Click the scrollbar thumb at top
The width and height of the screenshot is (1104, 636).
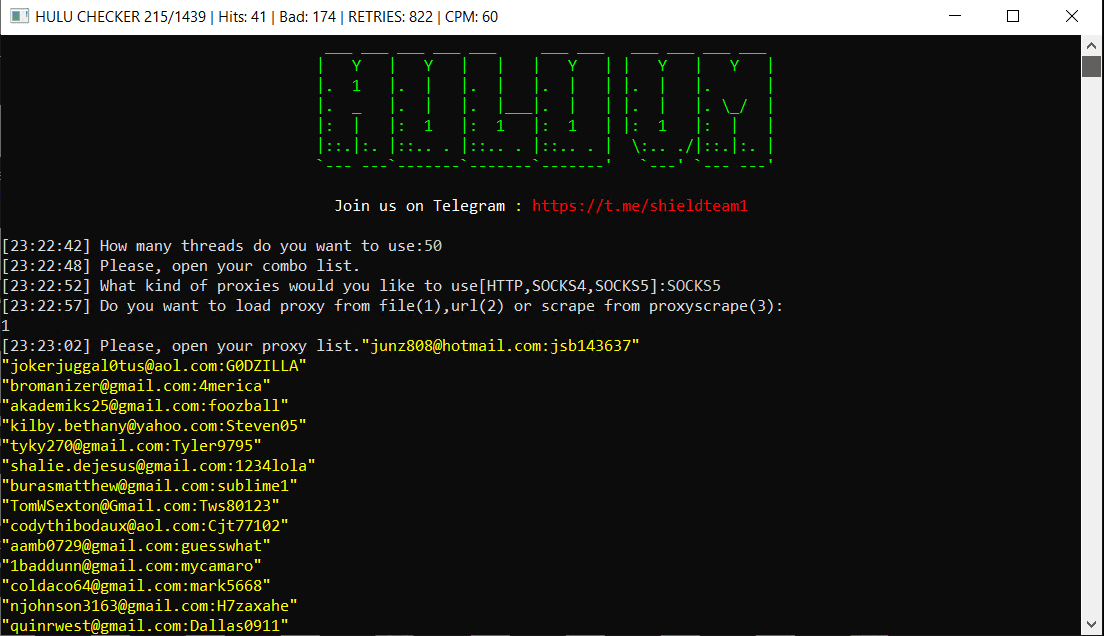tap(1092, 65)
